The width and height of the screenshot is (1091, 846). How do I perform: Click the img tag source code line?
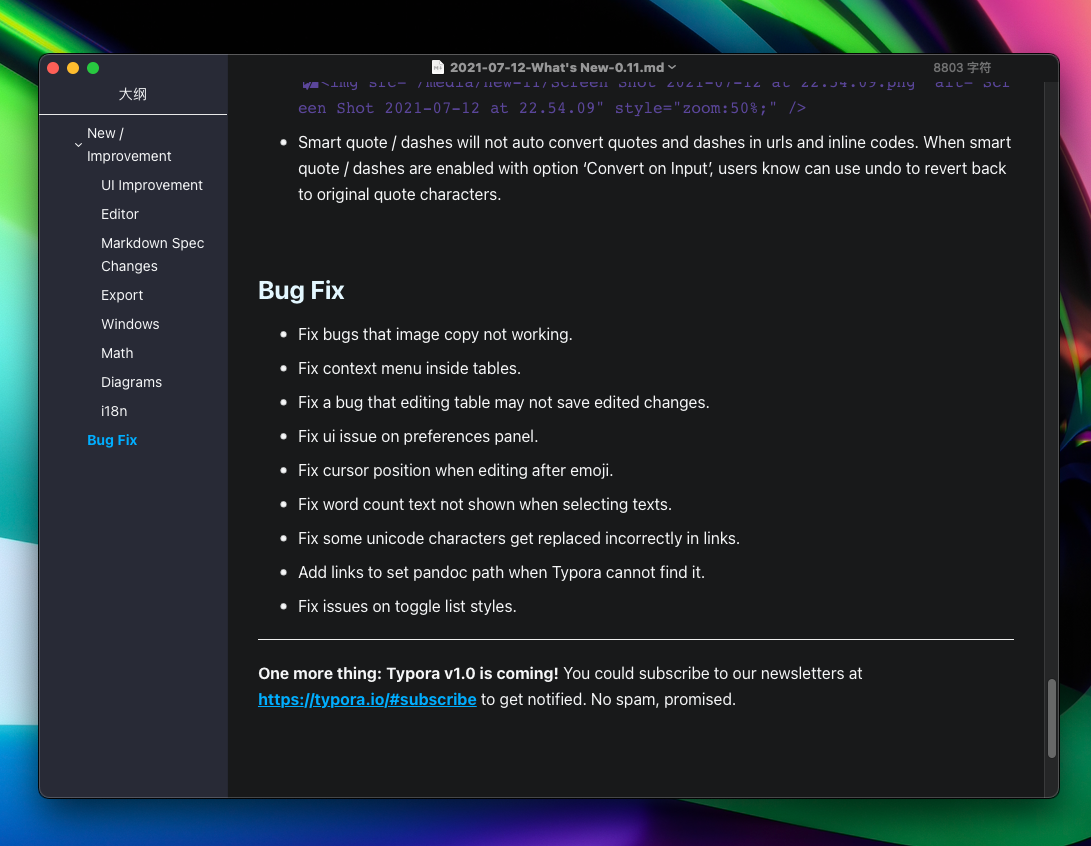tap(654, 95)
